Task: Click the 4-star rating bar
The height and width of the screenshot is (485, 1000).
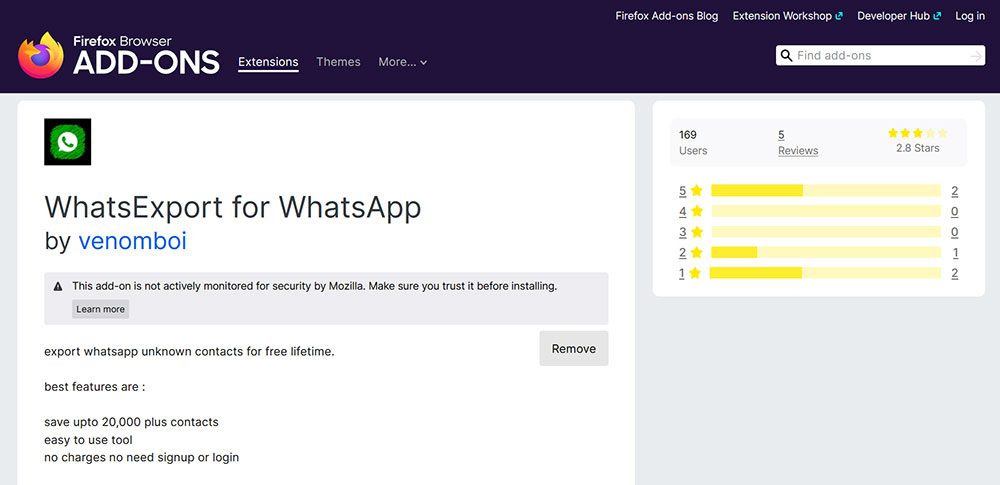Action: click(826, 211)
